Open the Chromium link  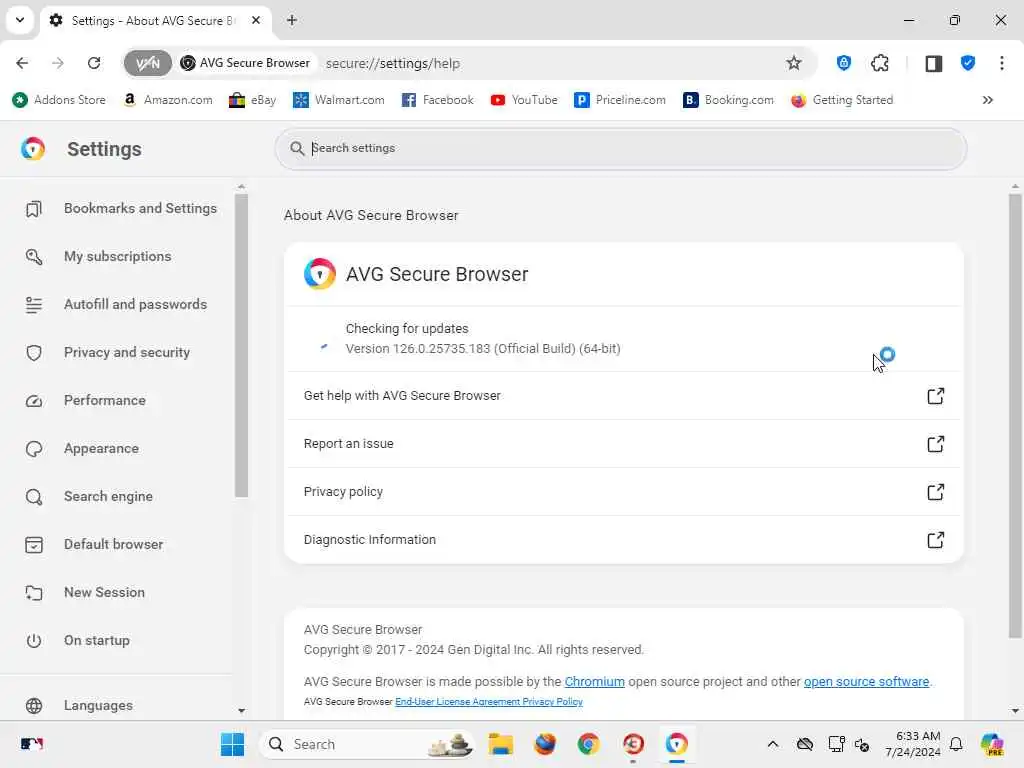point(594,682)
